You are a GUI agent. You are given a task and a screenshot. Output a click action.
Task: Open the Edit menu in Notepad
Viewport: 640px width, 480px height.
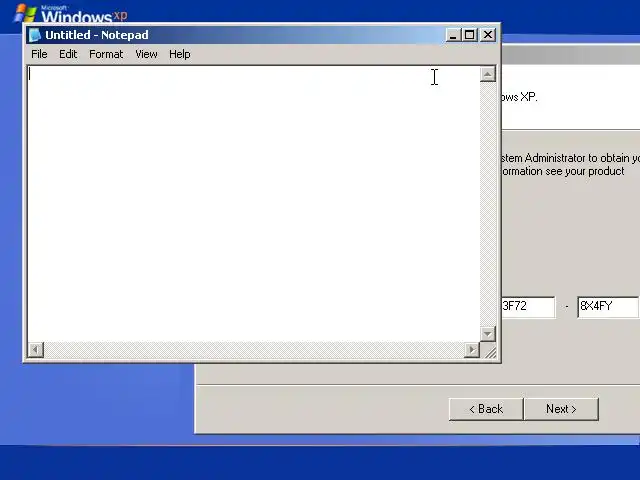tap(68, 54)
